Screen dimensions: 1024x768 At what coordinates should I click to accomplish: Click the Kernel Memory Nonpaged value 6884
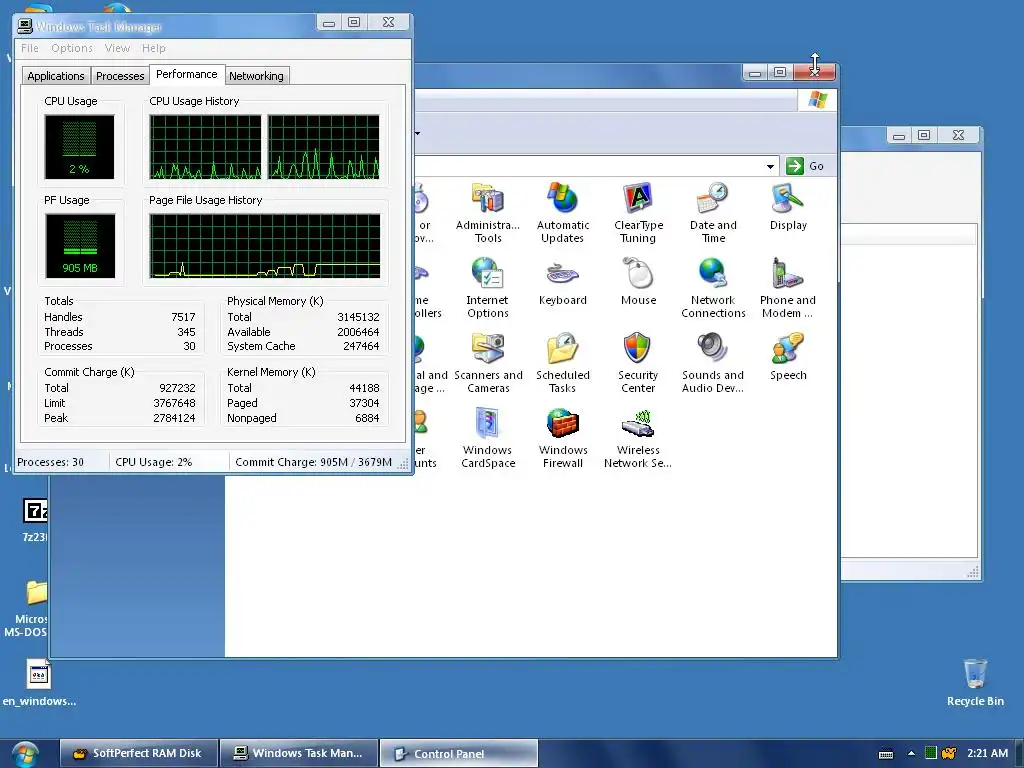[367, 418]
